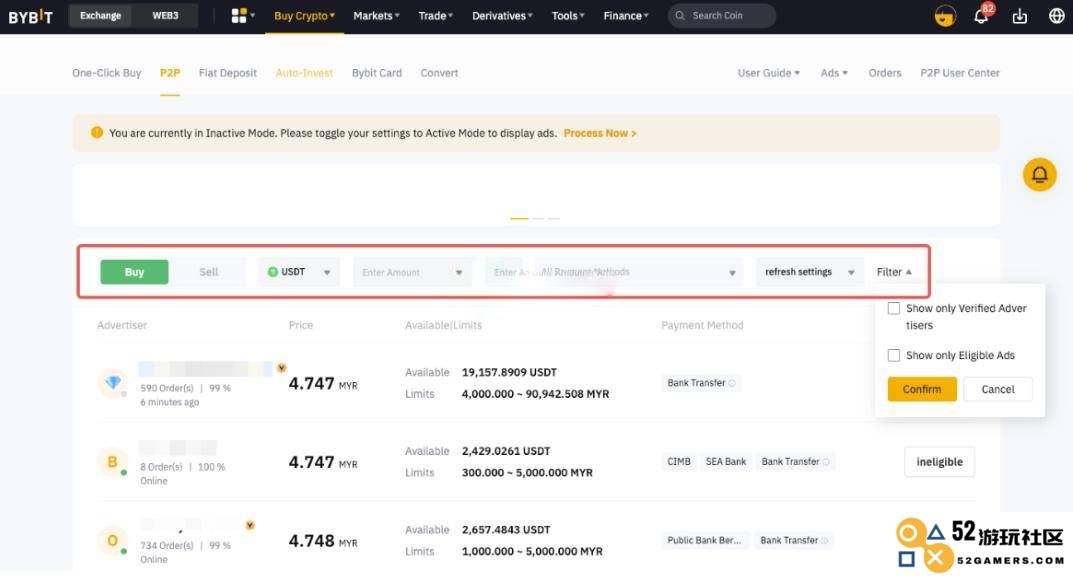
Task: Click the diamond avatar of first advertiser
Action: click(113, 382)
